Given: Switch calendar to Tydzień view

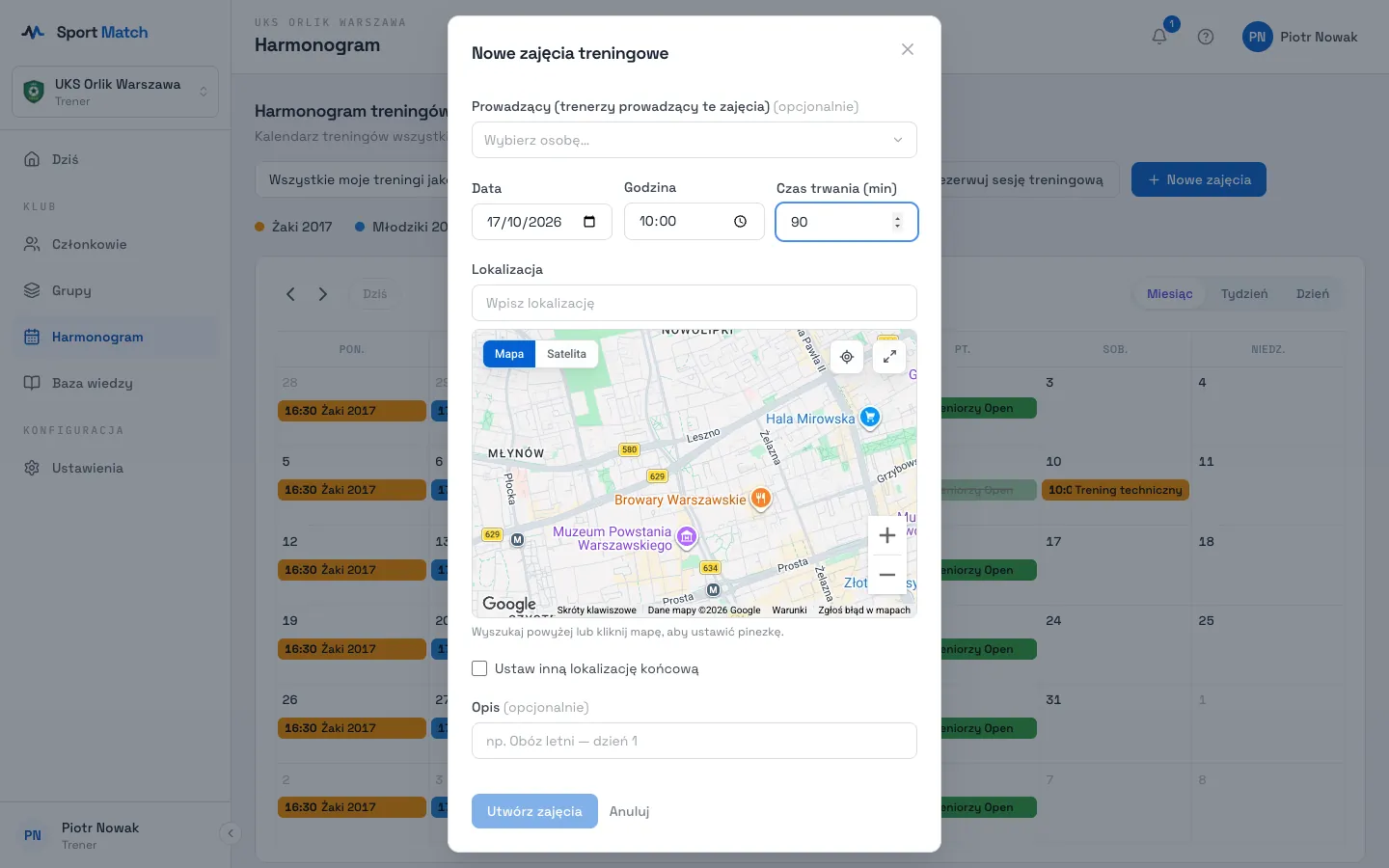Looking at the screenshot, I should [1244, 294].
